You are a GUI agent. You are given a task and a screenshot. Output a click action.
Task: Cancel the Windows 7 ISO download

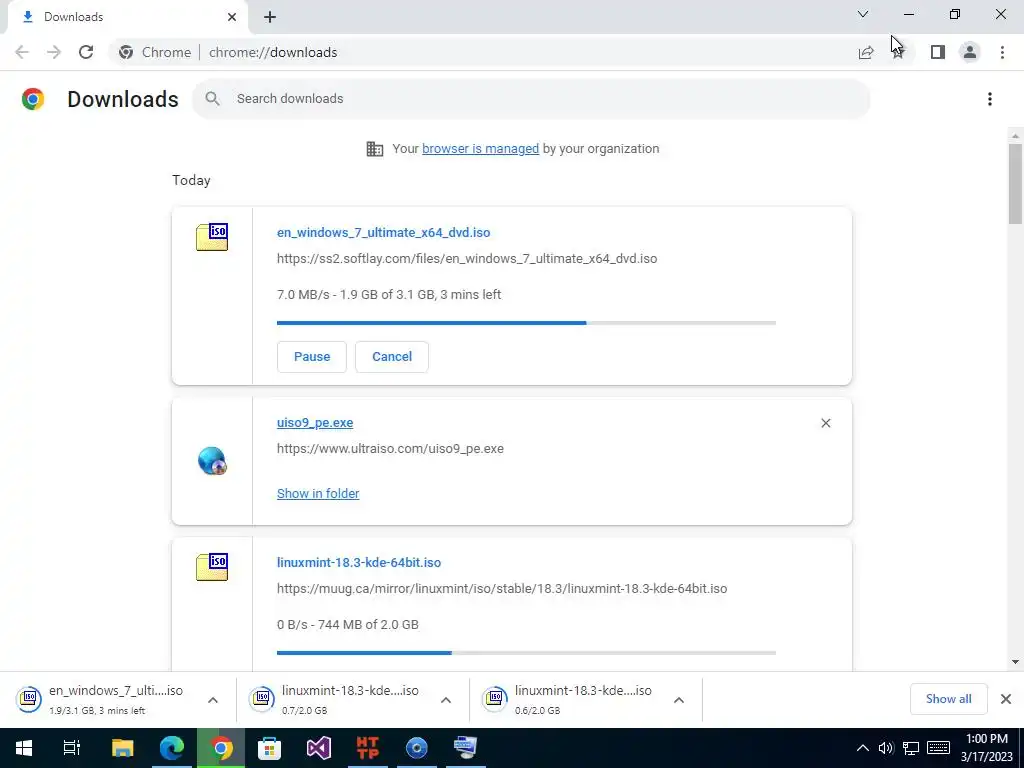click(392, 357)
